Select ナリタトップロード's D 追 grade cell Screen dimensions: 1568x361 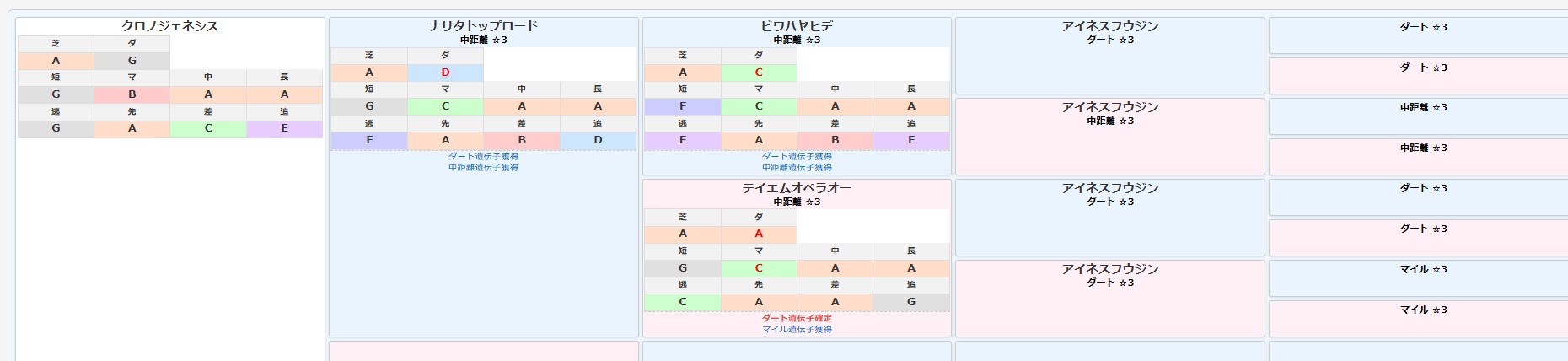click(x=598, y=140)
